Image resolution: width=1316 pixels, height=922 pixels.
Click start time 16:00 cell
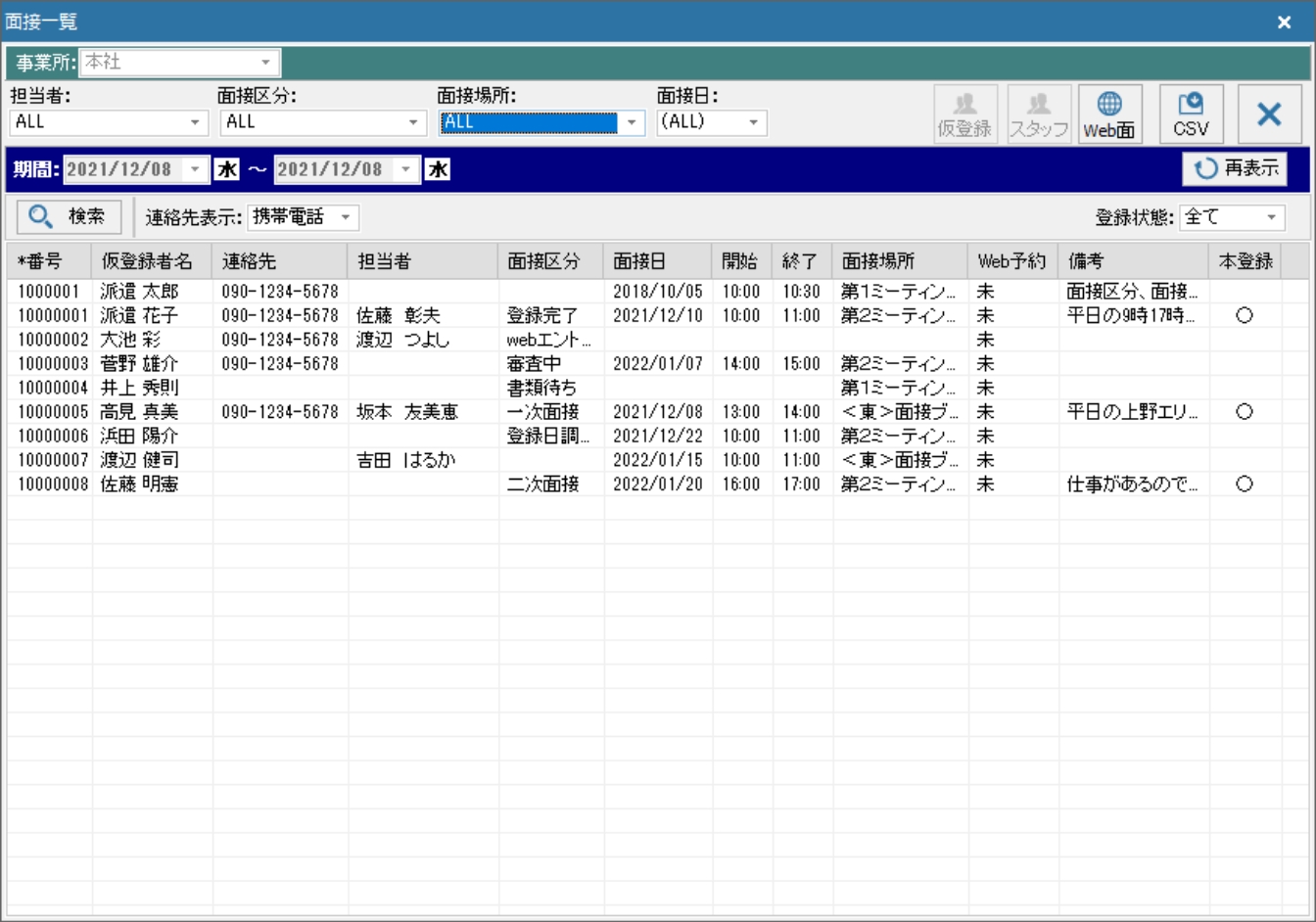pos(741,484)
